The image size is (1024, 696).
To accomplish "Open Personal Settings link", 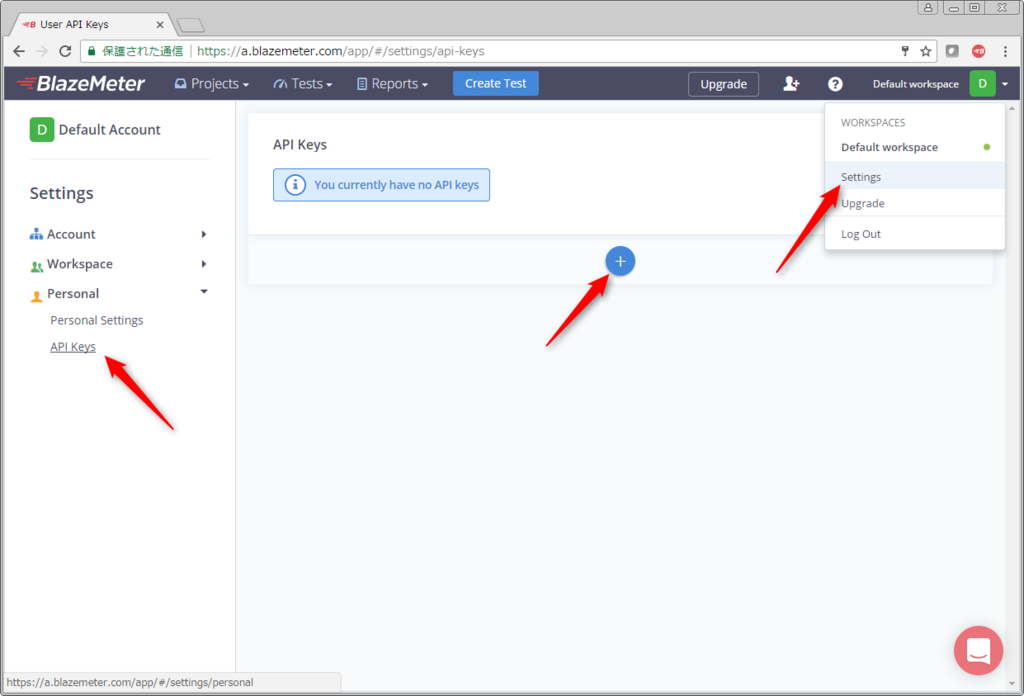I will (x=97, y=320).
